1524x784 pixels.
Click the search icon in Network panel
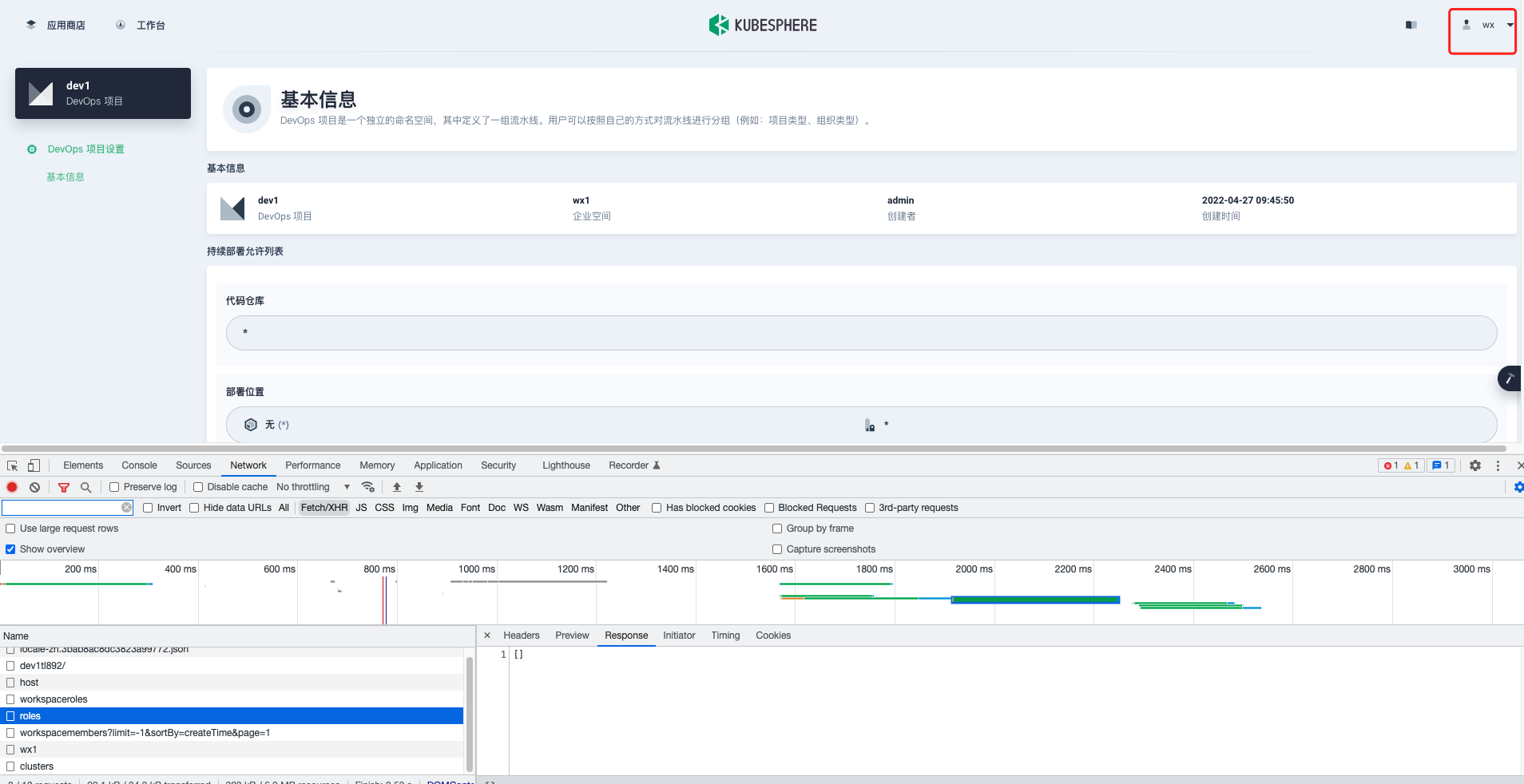click(x=85, y=487)
